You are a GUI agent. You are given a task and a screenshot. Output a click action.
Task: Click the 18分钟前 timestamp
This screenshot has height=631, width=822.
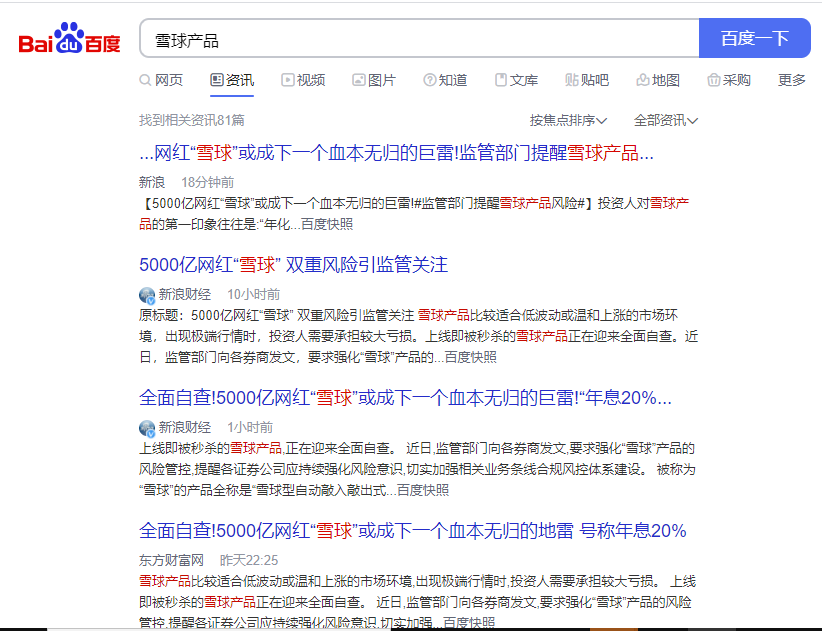click(x=208, y=182)
